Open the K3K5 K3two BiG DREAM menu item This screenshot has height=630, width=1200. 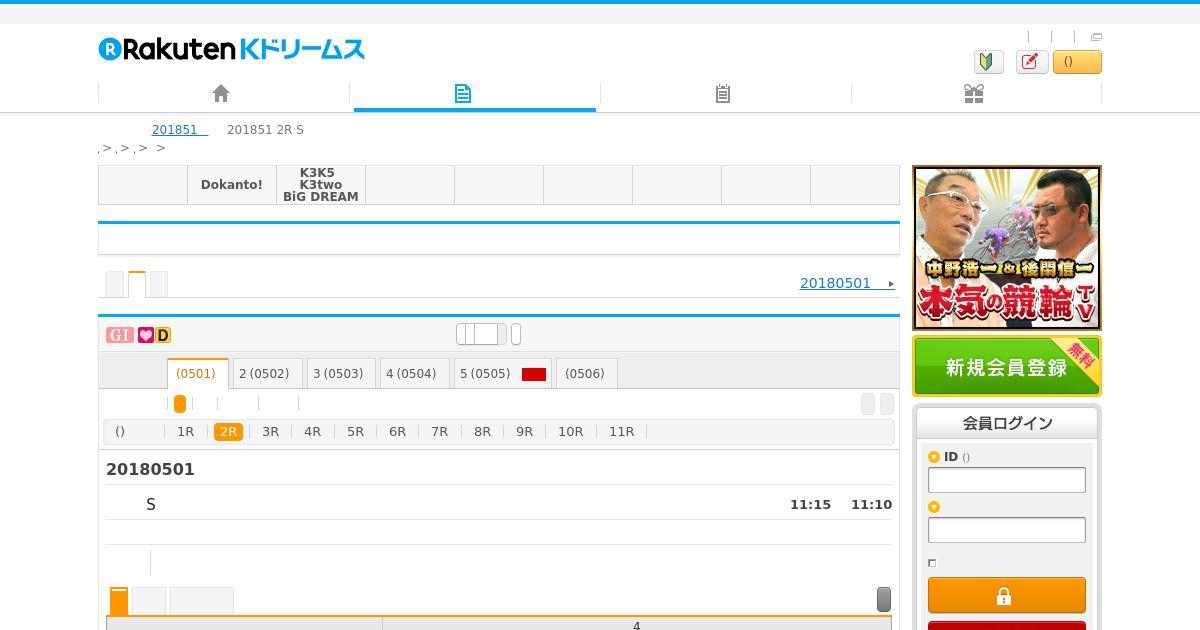[x=321, y=185]
